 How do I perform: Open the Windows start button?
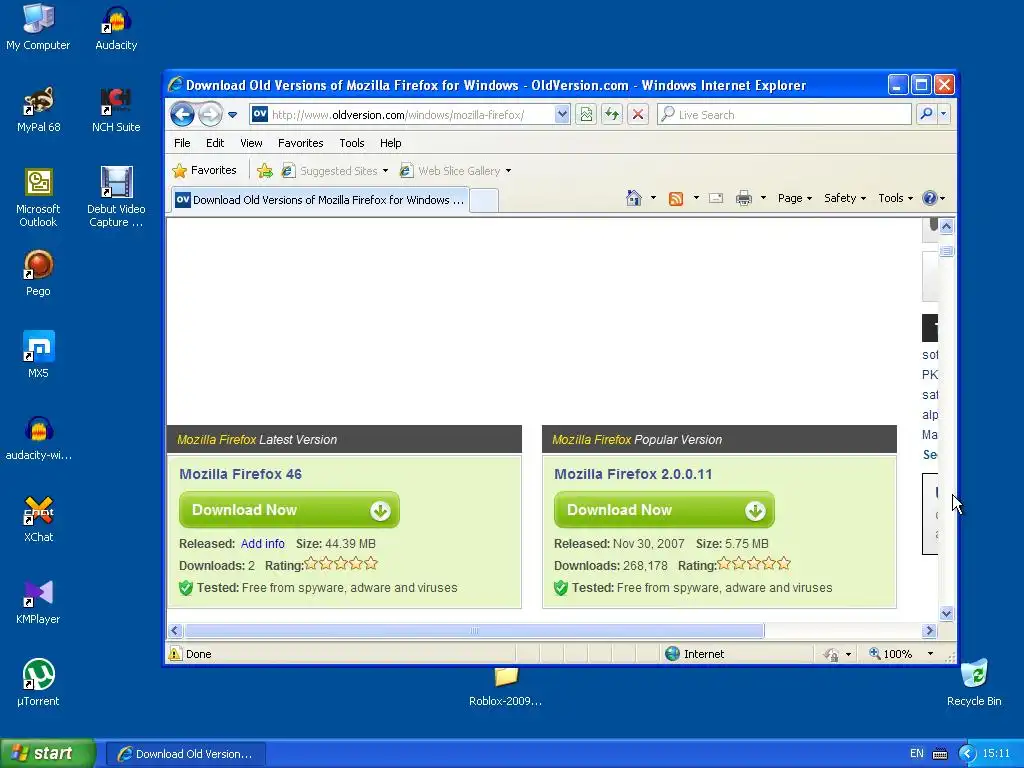(x=47, y=754)
